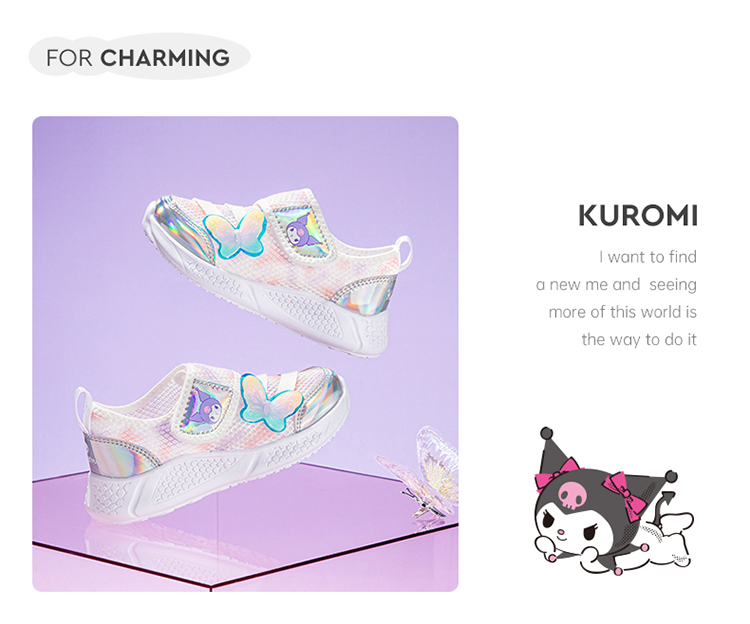
Task: Click the upper shoe's blue butterfly decoration
Action: (x=235, y=234)
